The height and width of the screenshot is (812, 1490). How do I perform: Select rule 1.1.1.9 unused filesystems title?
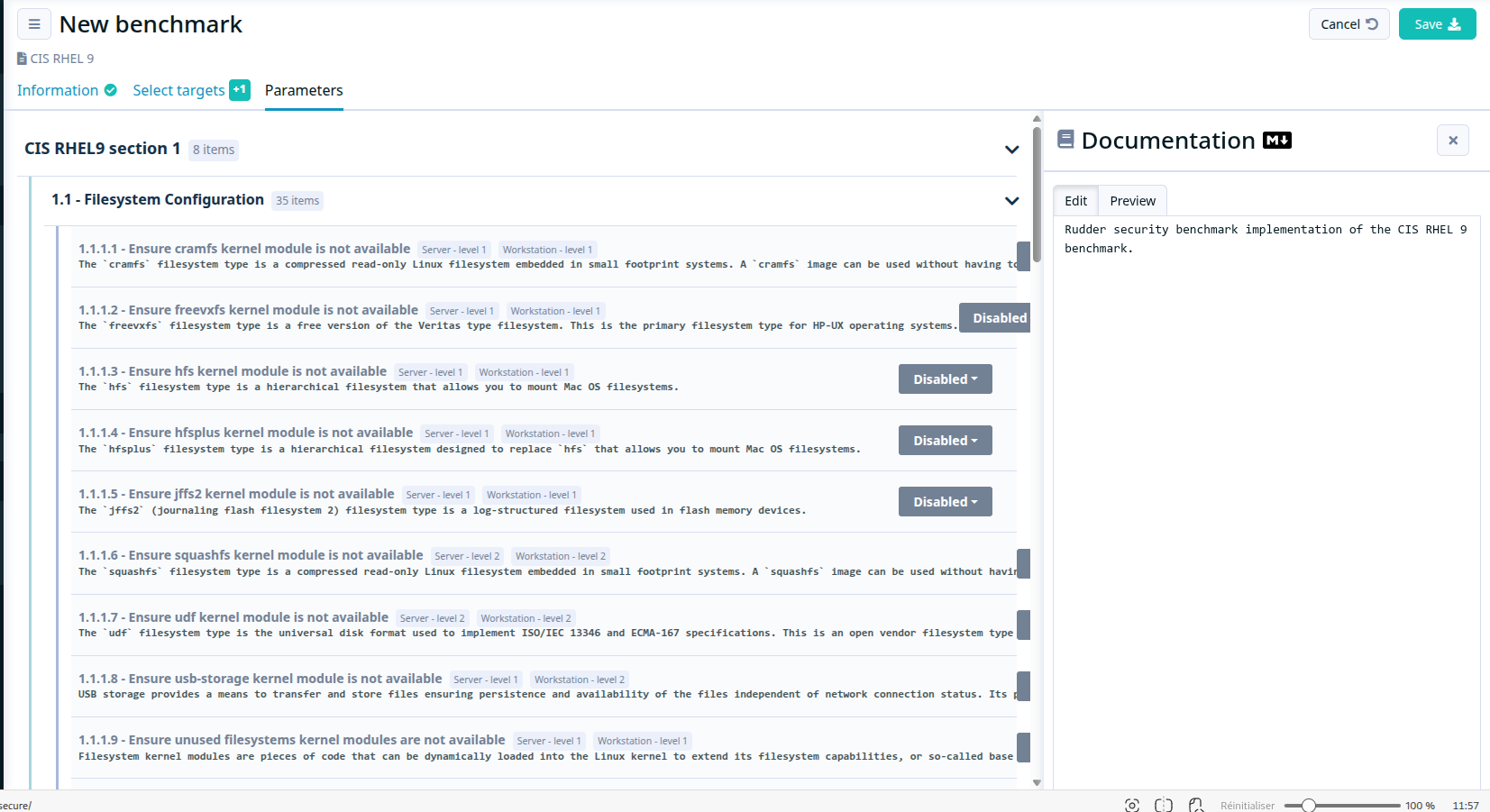(x=292, y=740)
